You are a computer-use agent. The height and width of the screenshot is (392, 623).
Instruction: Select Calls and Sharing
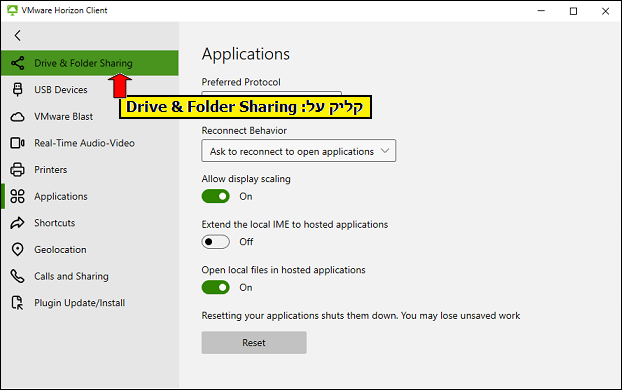coord(90,276)
